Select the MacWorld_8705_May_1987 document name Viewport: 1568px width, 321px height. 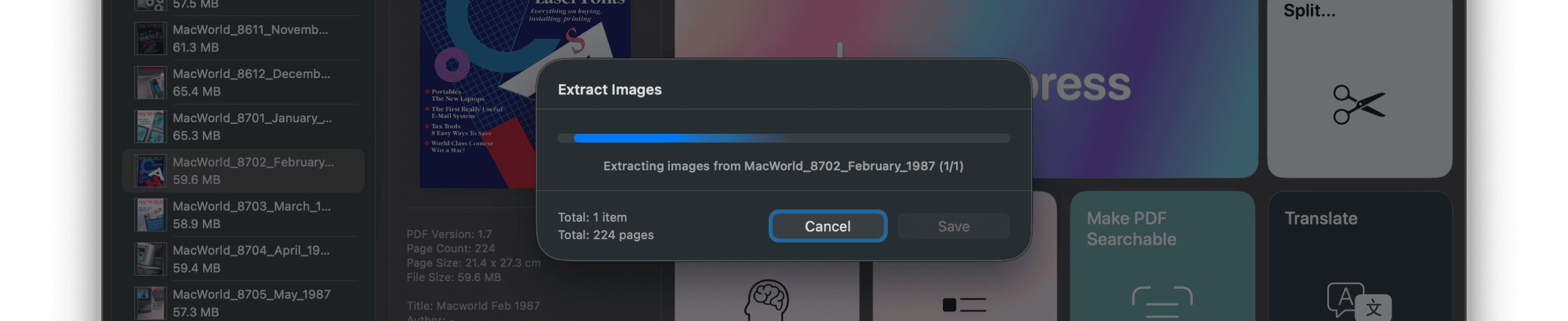(251, 294)
